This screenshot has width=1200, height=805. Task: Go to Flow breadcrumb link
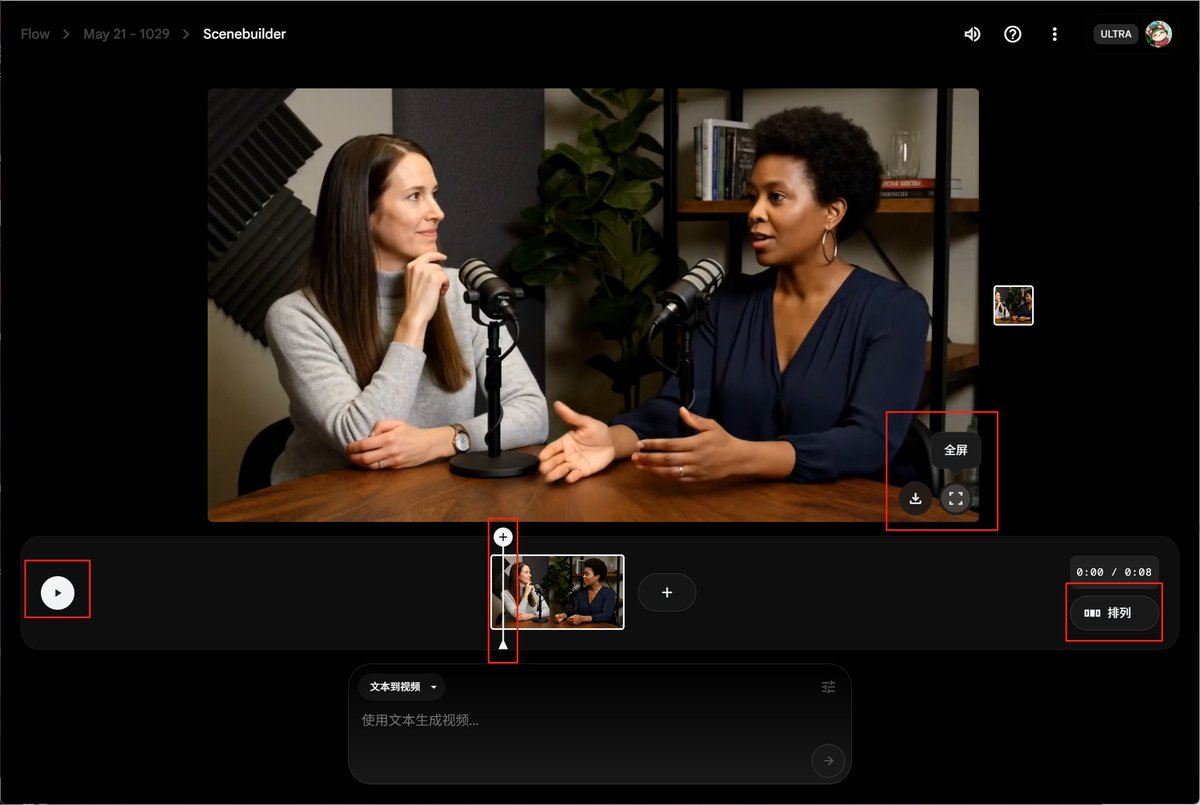tap(35, 34)
